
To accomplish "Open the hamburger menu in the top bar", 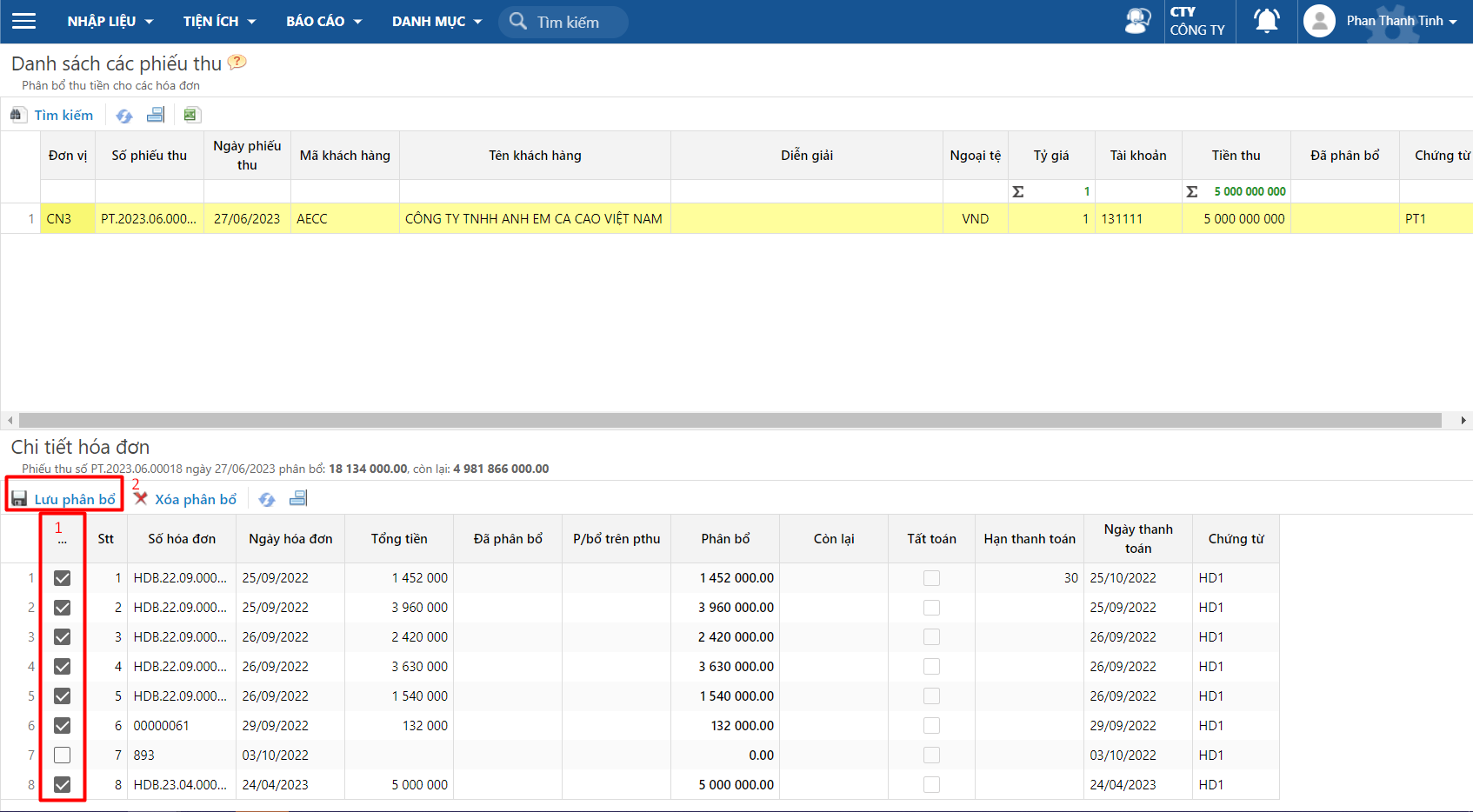I will pyautogui.click(x=23, y=21).
